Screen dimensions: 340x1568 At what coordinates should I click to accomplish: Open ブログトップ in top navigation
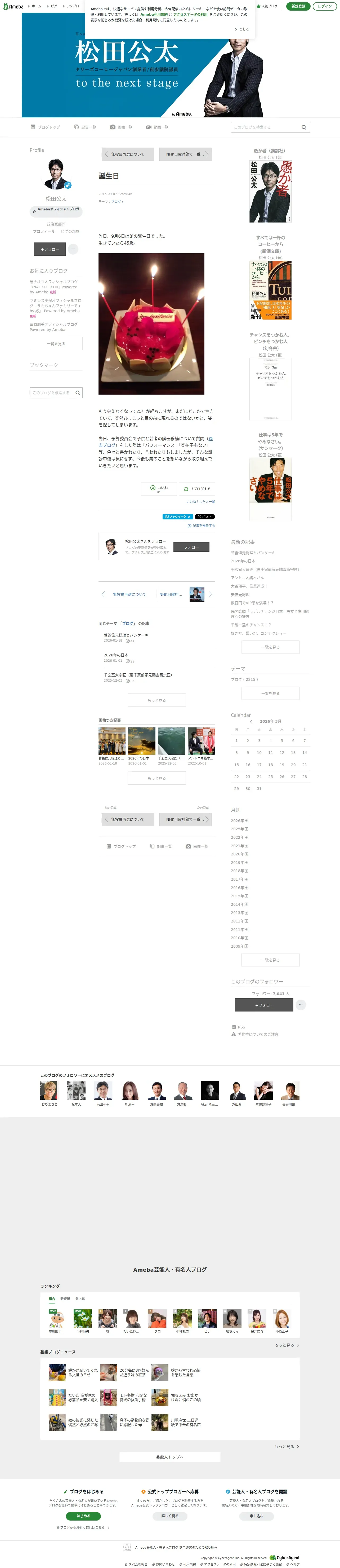point(46,127)
